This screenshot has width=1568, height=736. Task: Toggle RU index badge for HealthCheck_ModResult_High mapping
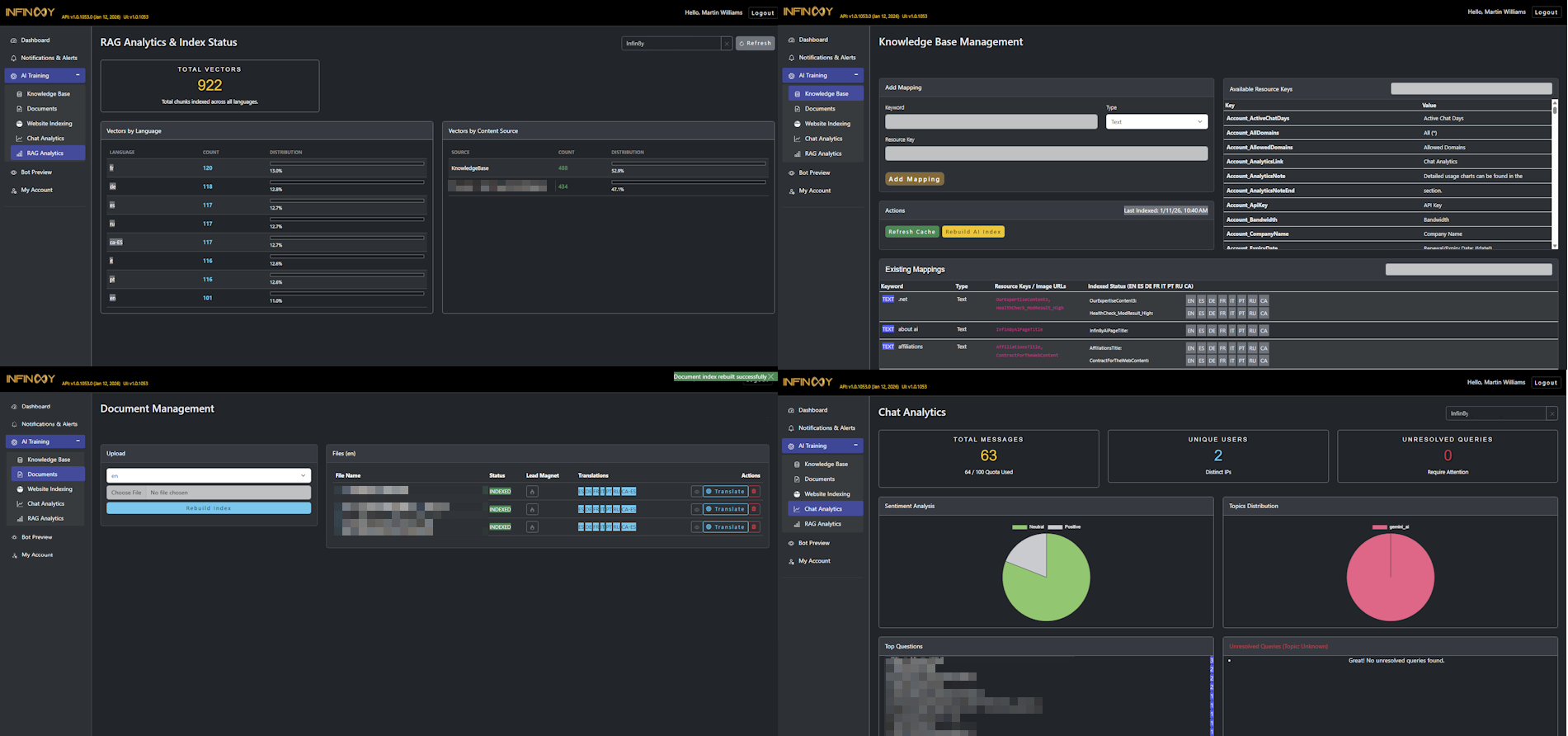1252,314
